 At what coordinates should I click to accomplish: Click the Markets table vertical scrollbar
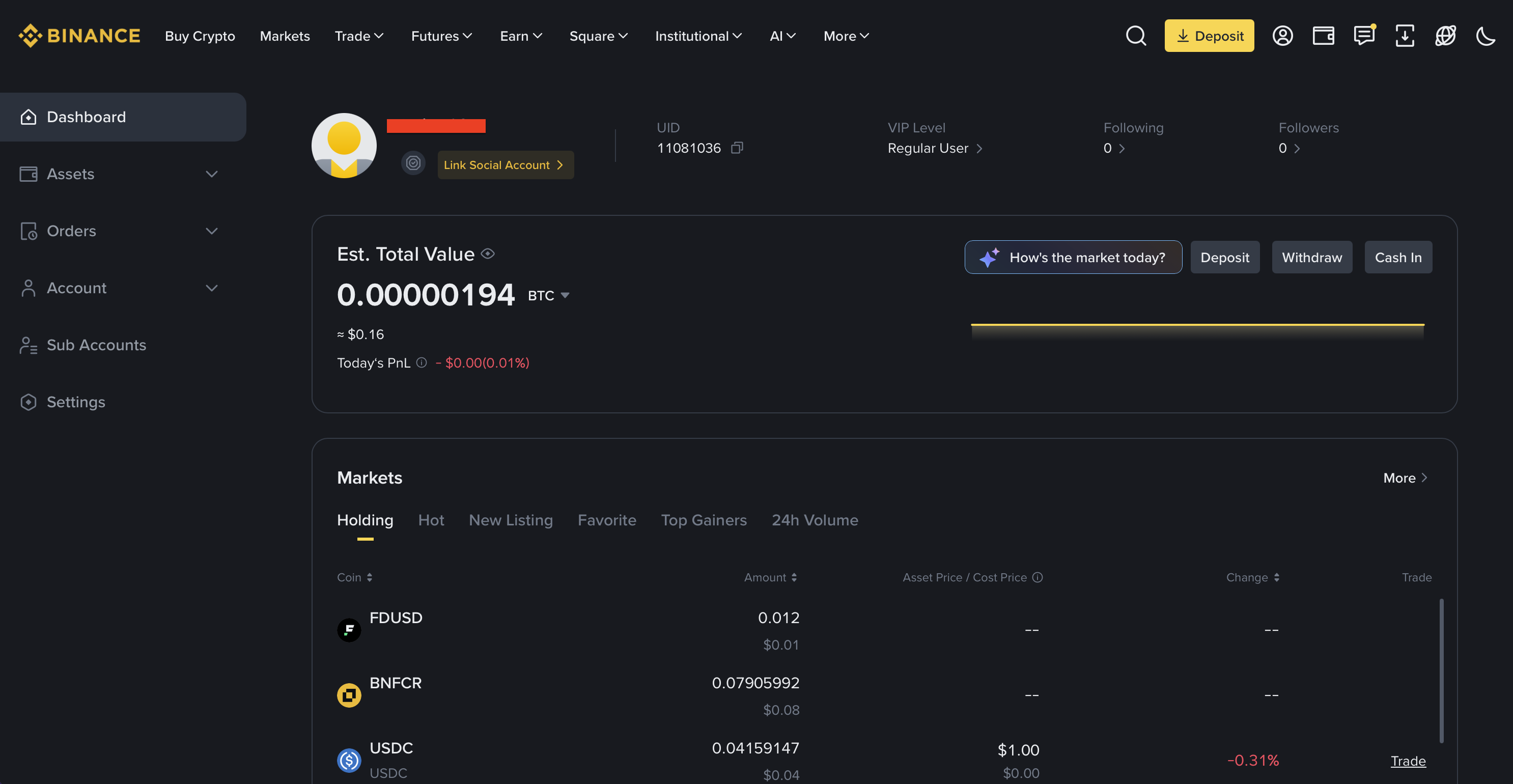1441,670
